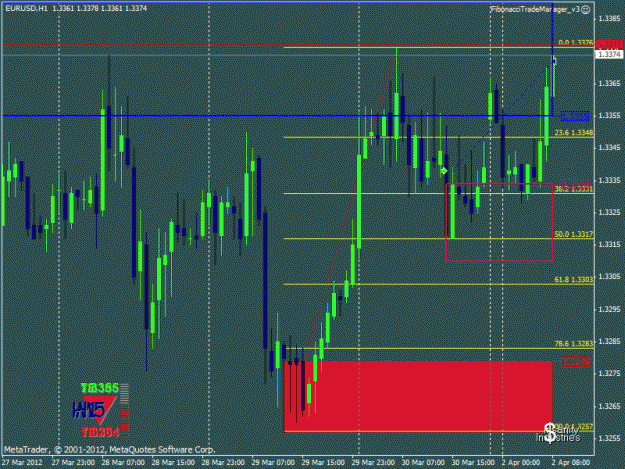Click the 1.3295 price scale value
Screen dimensions: 625x469
click(609, 309)
